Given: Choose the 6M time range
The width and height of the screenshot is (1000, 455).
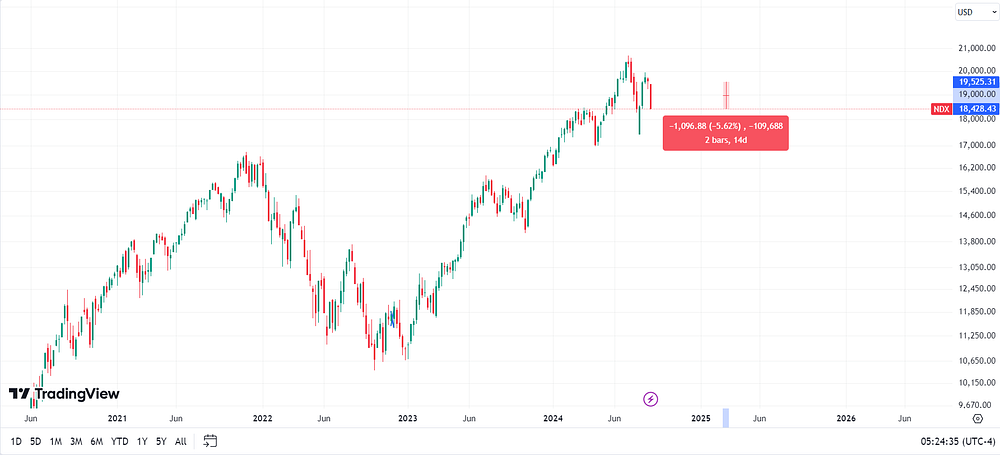Looking at the screenshot, I should pyautogui.click(x=97, y=441).
